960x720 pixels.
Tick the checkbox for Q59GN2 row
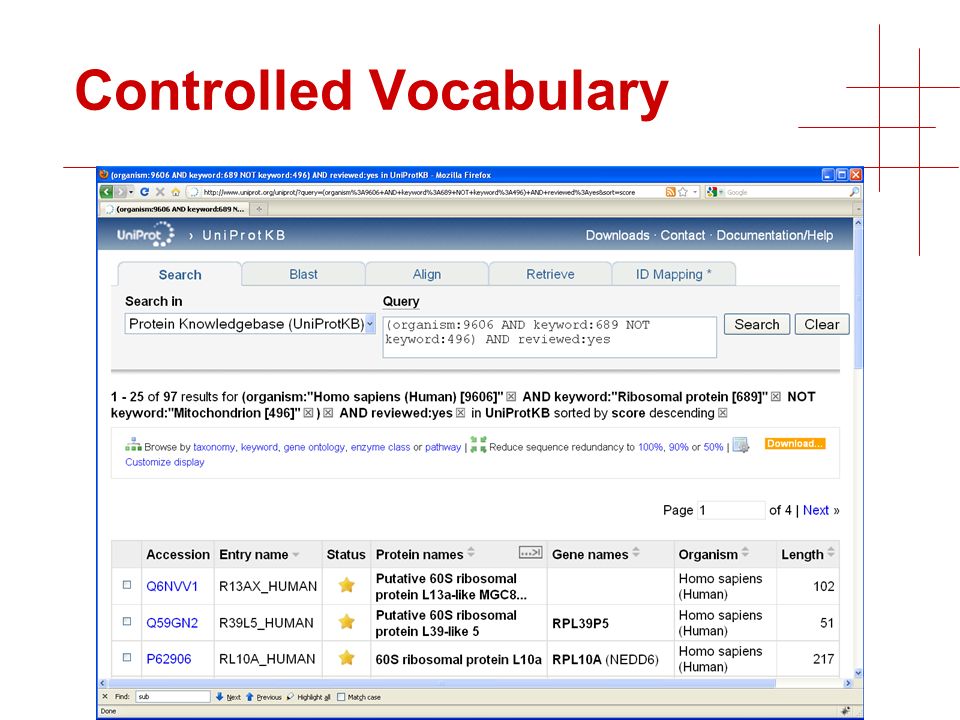coord(127,621)
